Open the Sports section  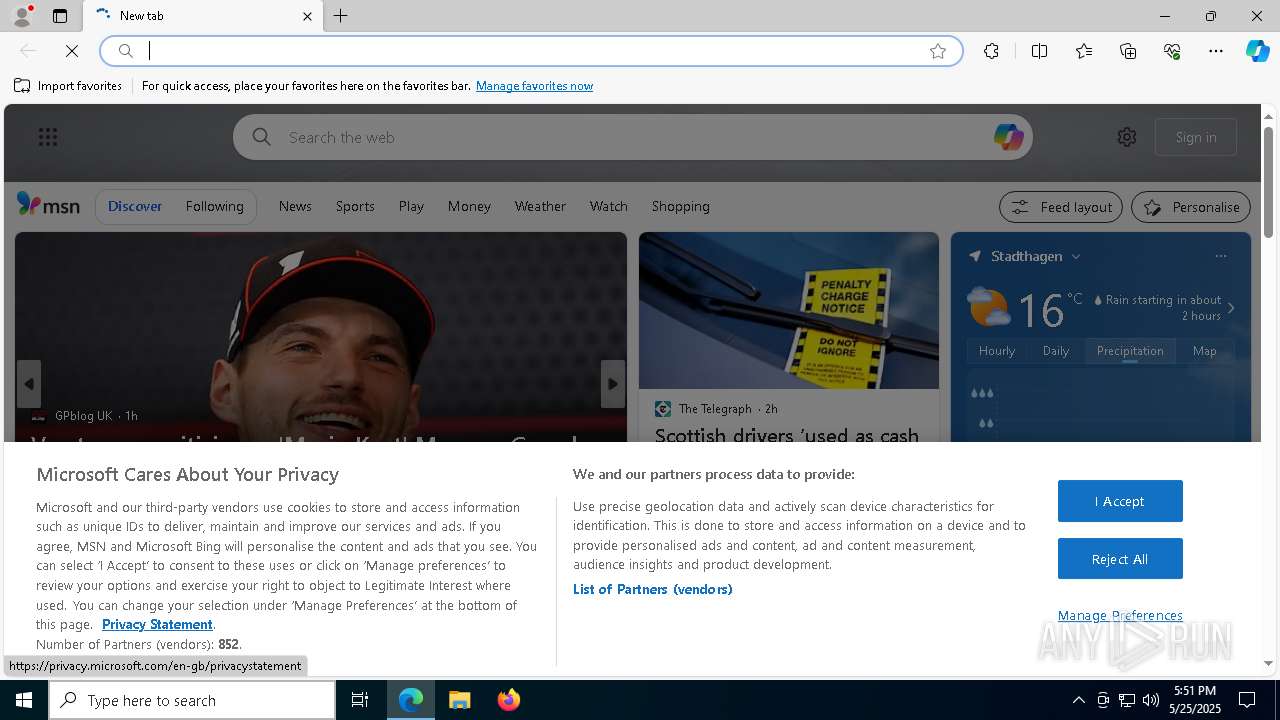[355, 206]
